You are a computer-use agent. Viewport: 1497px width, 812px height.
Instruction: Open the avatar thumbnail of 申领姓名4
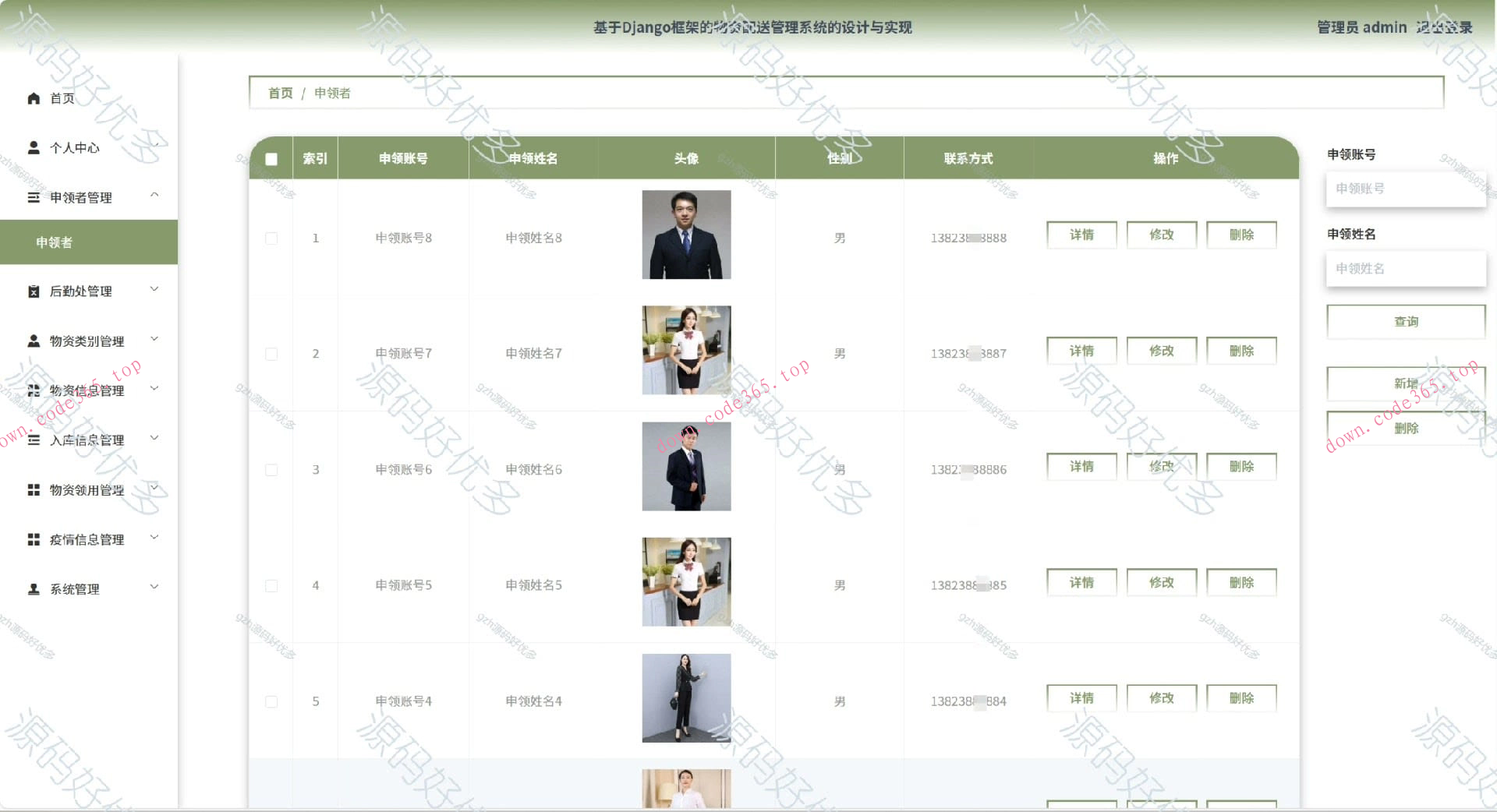686,698
